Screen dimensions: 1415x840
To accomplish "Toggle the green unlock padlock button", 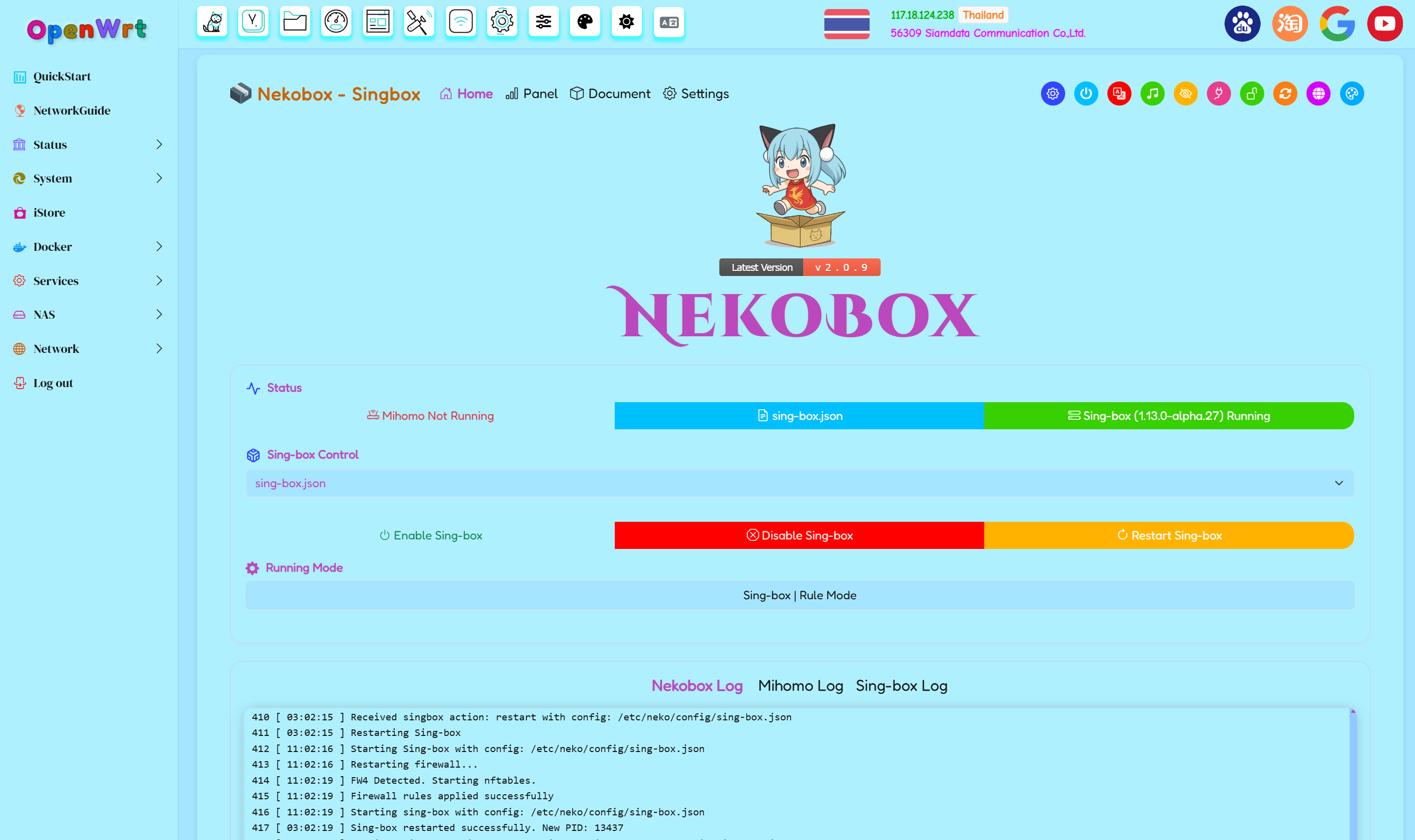I will pyautogui.click(x=1252, y=94).
